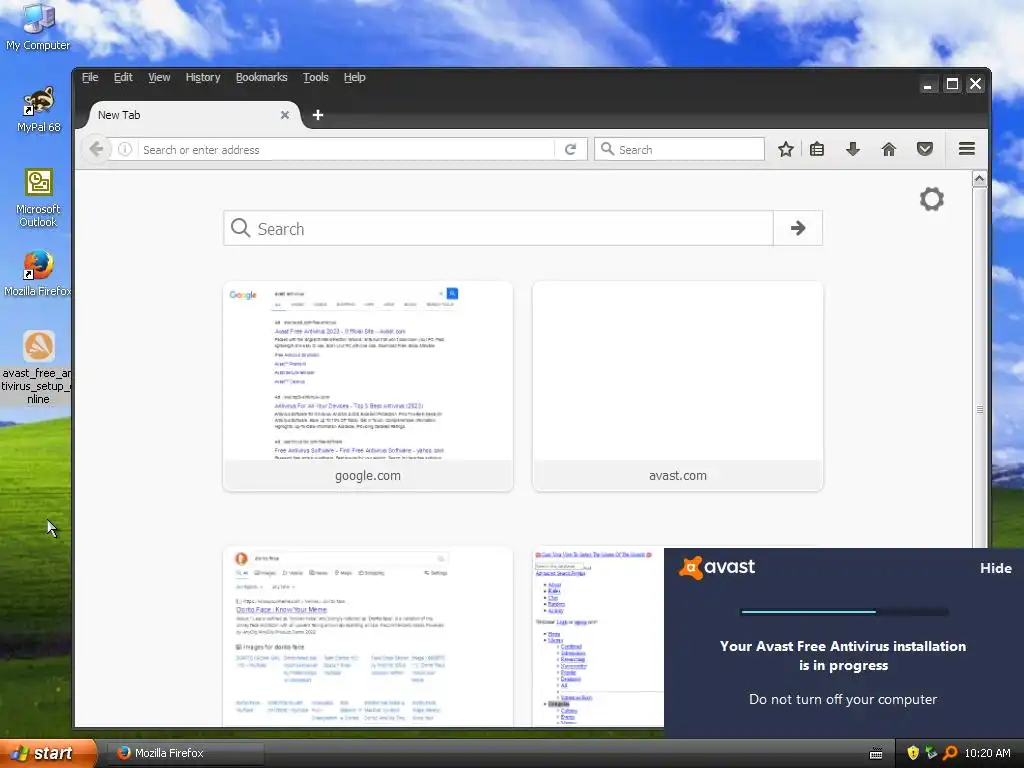Open the Downloads arrow icon
The width and height of the screenshot is (1024, 768).
point(852,150)
